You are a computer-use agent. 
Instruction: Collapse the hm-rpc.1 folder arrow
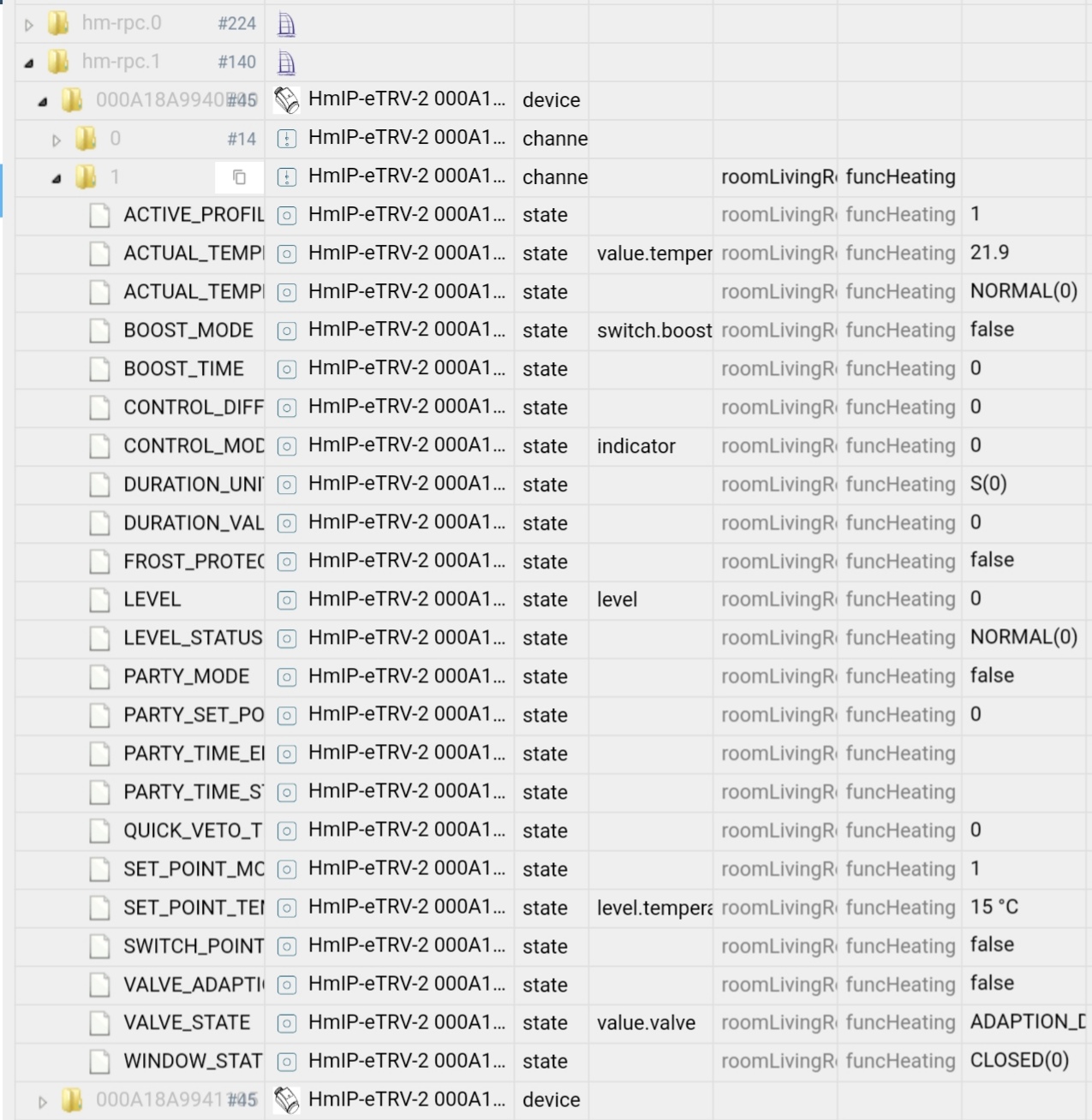(29, 63)
